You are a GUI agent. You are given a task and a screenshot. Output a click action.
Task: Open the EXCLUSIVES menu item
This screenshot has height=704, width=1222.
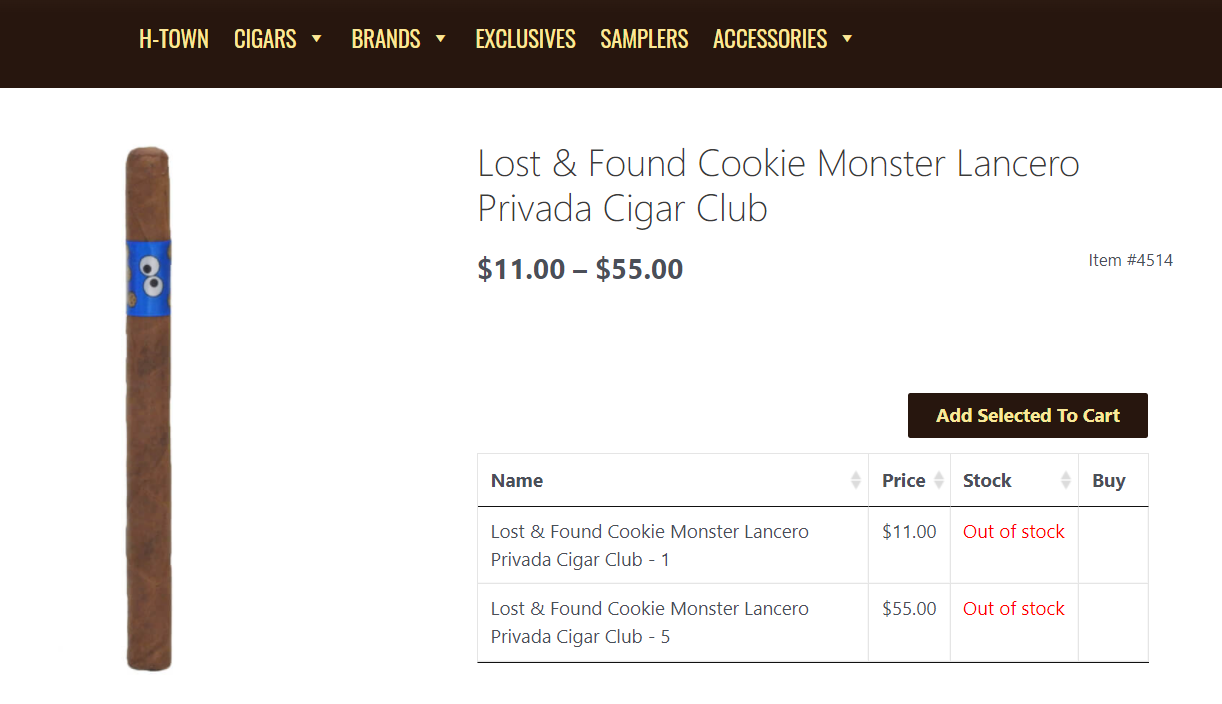pyautogui.click(x=525, y=39)
